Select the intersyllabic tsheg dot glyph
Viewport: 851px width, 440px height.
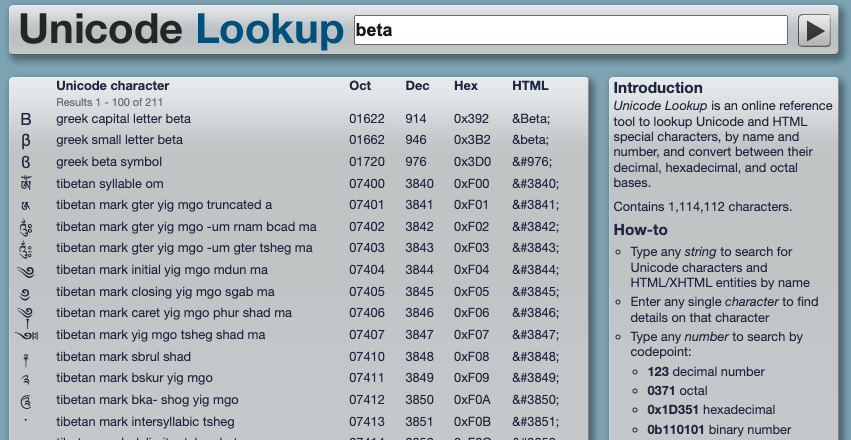[26, 419]
